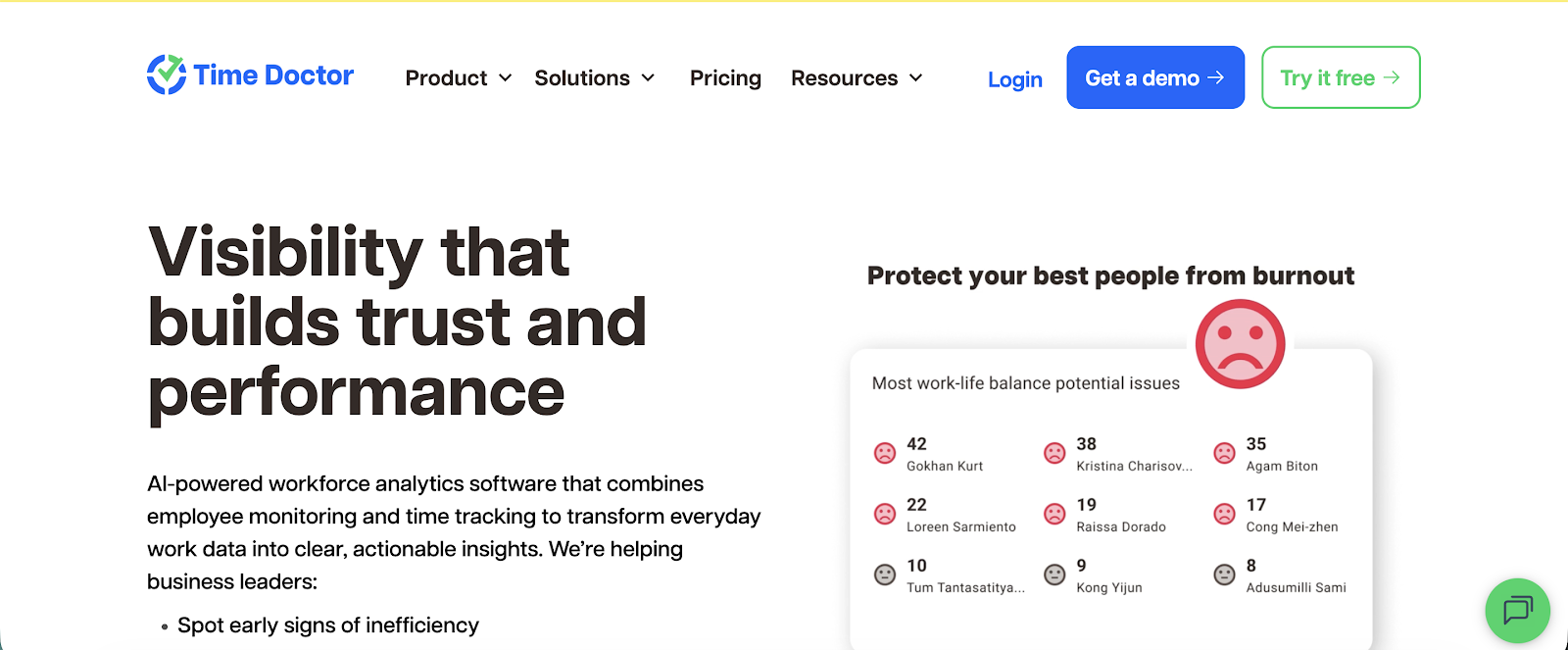This screenshot has width=1568, height=650.
Task: Click the Time Doctor logo
Action: 250,75
